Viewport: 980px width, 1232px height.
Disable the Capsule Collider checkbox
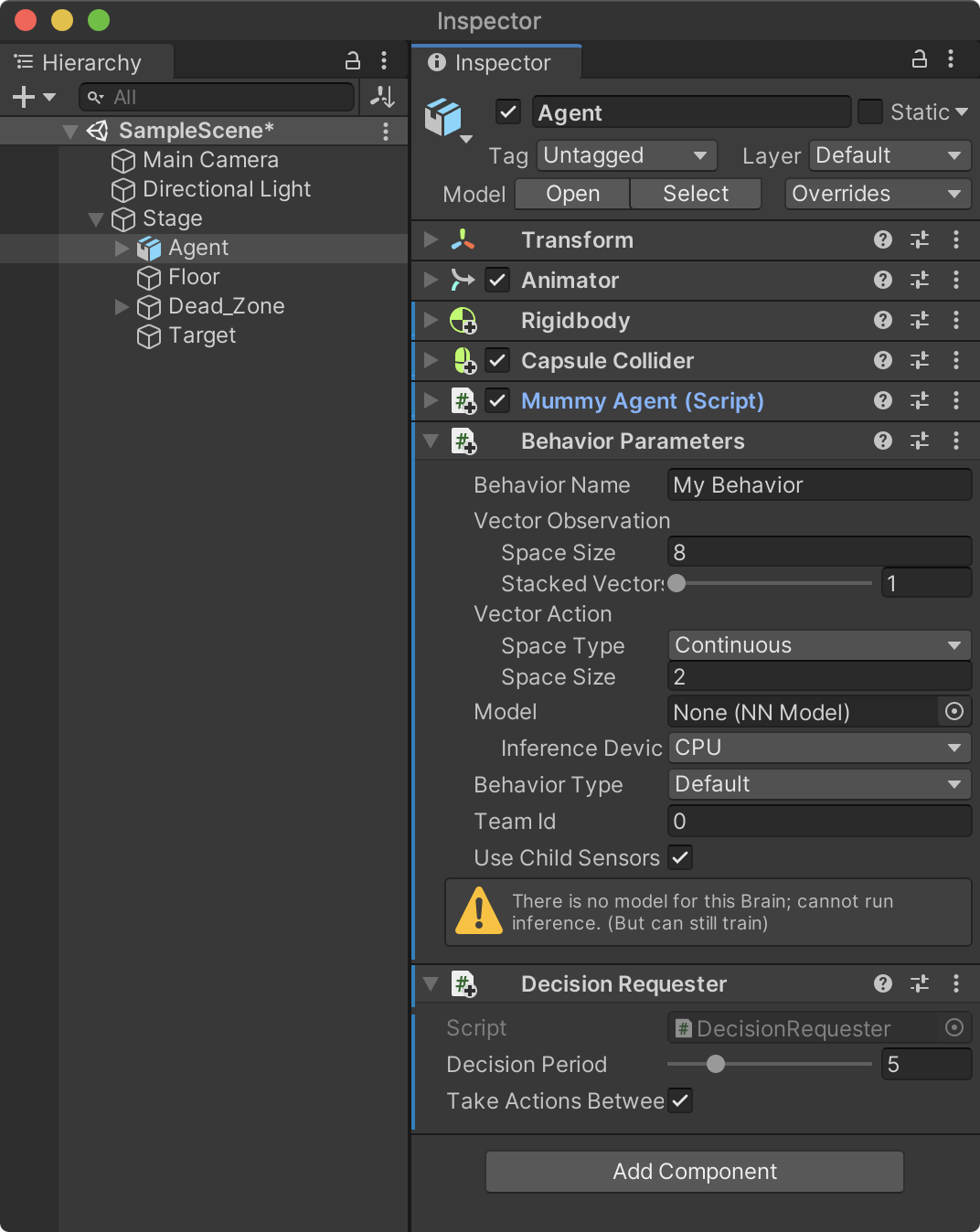497,360
